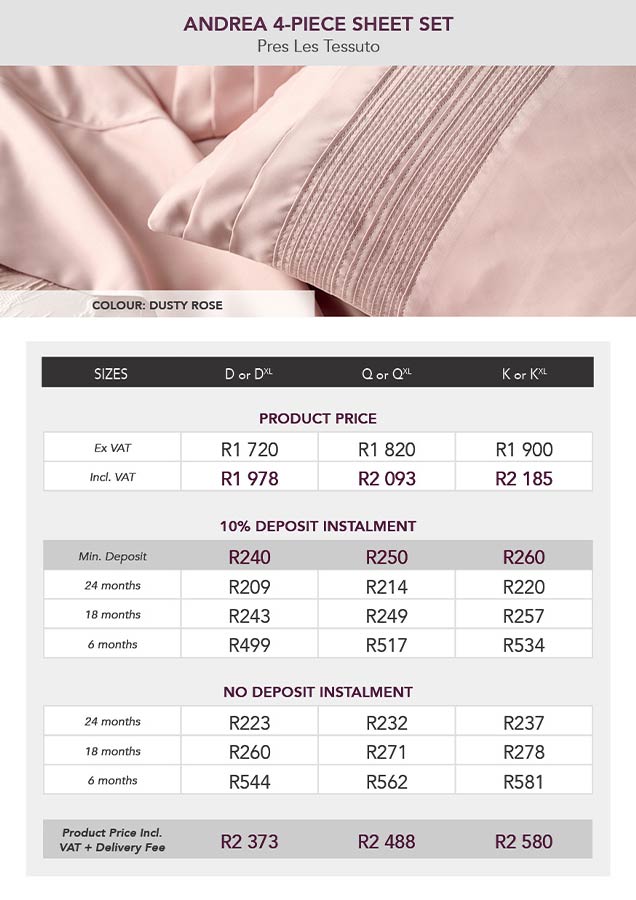Click the R1 720 Ex VAT price

249,449
